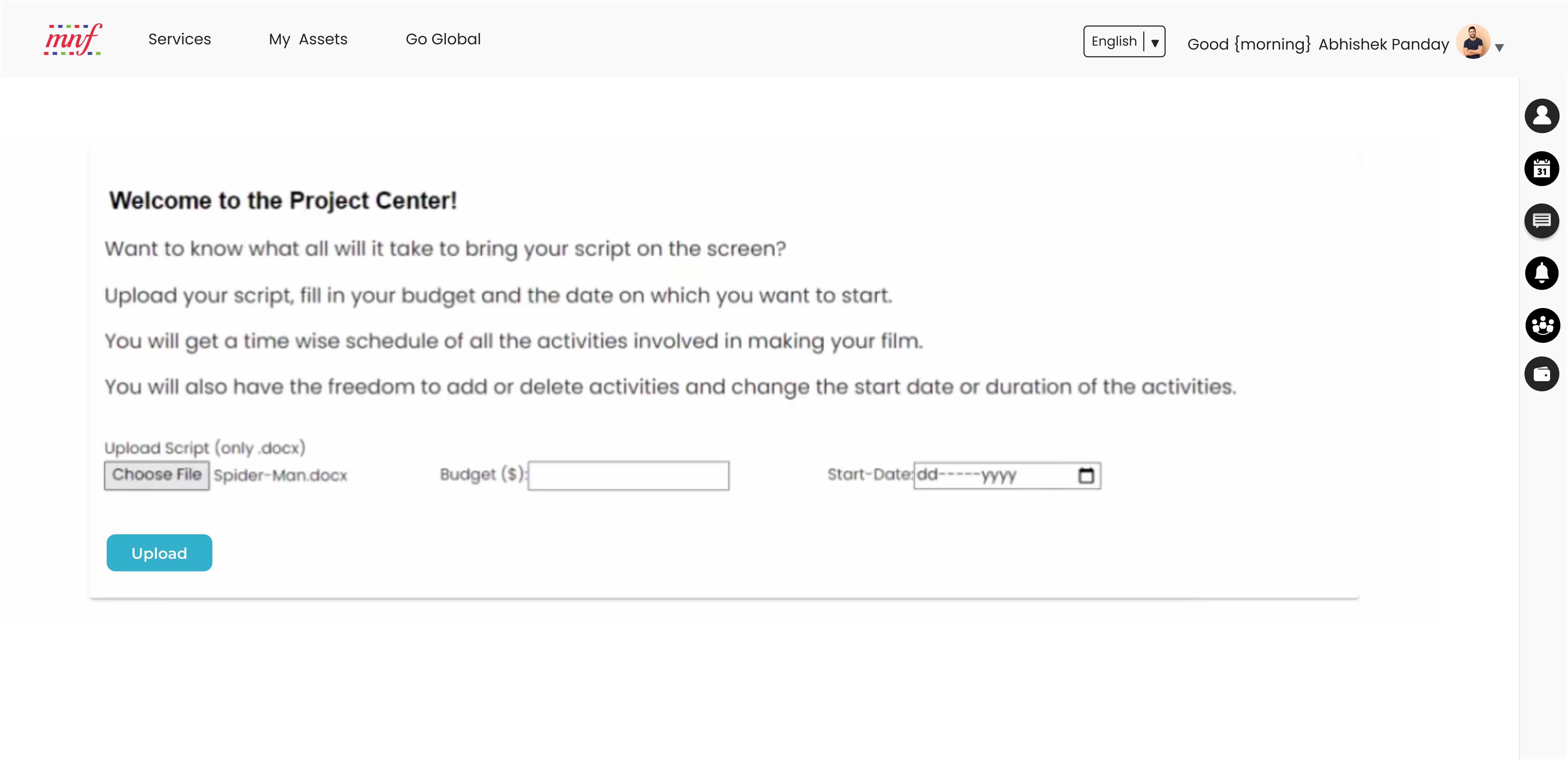Open the chat messages icon
This screenshot has height=781, width=1568.
(x=1541, y=220)
